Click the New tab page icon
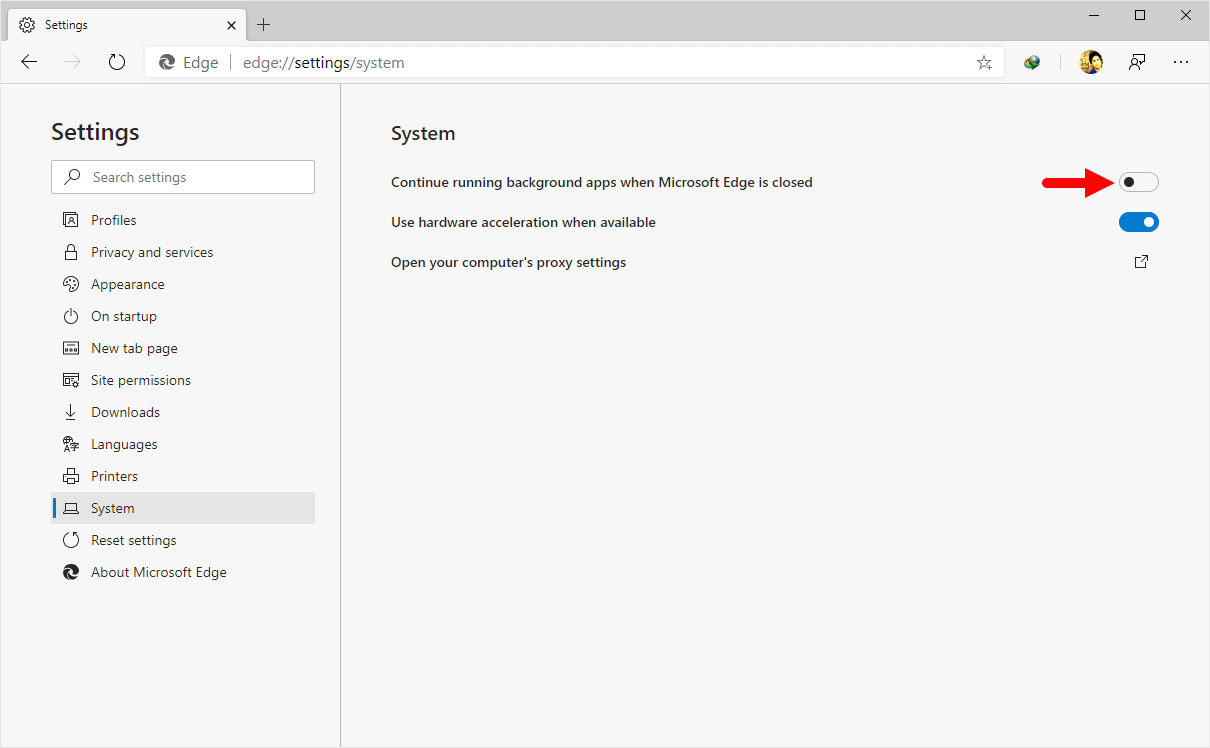1210x748 pixels. click(x=70, y=348)
